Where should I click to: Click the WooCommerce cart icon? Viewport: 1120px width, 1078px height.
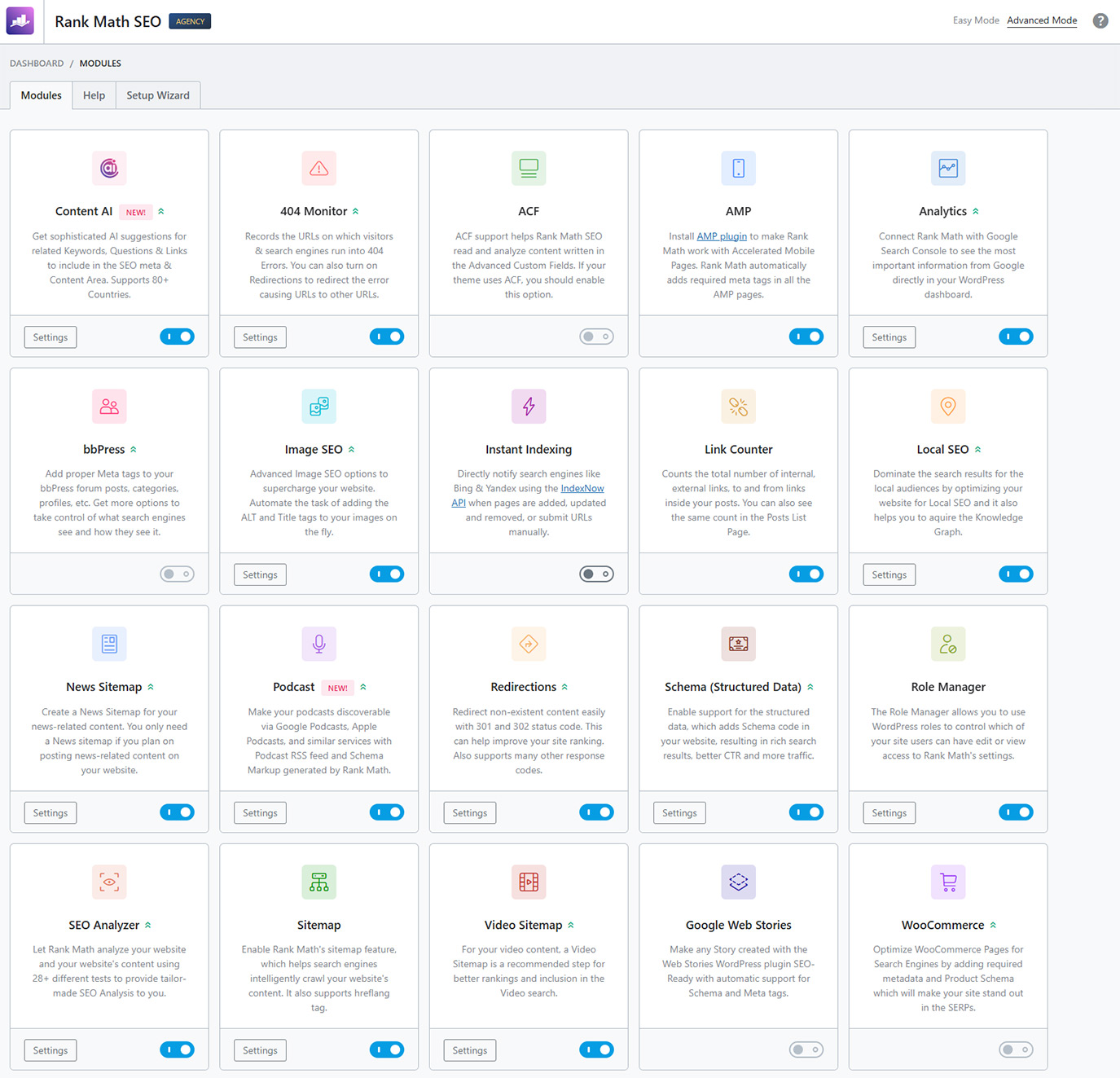point(948,882)
